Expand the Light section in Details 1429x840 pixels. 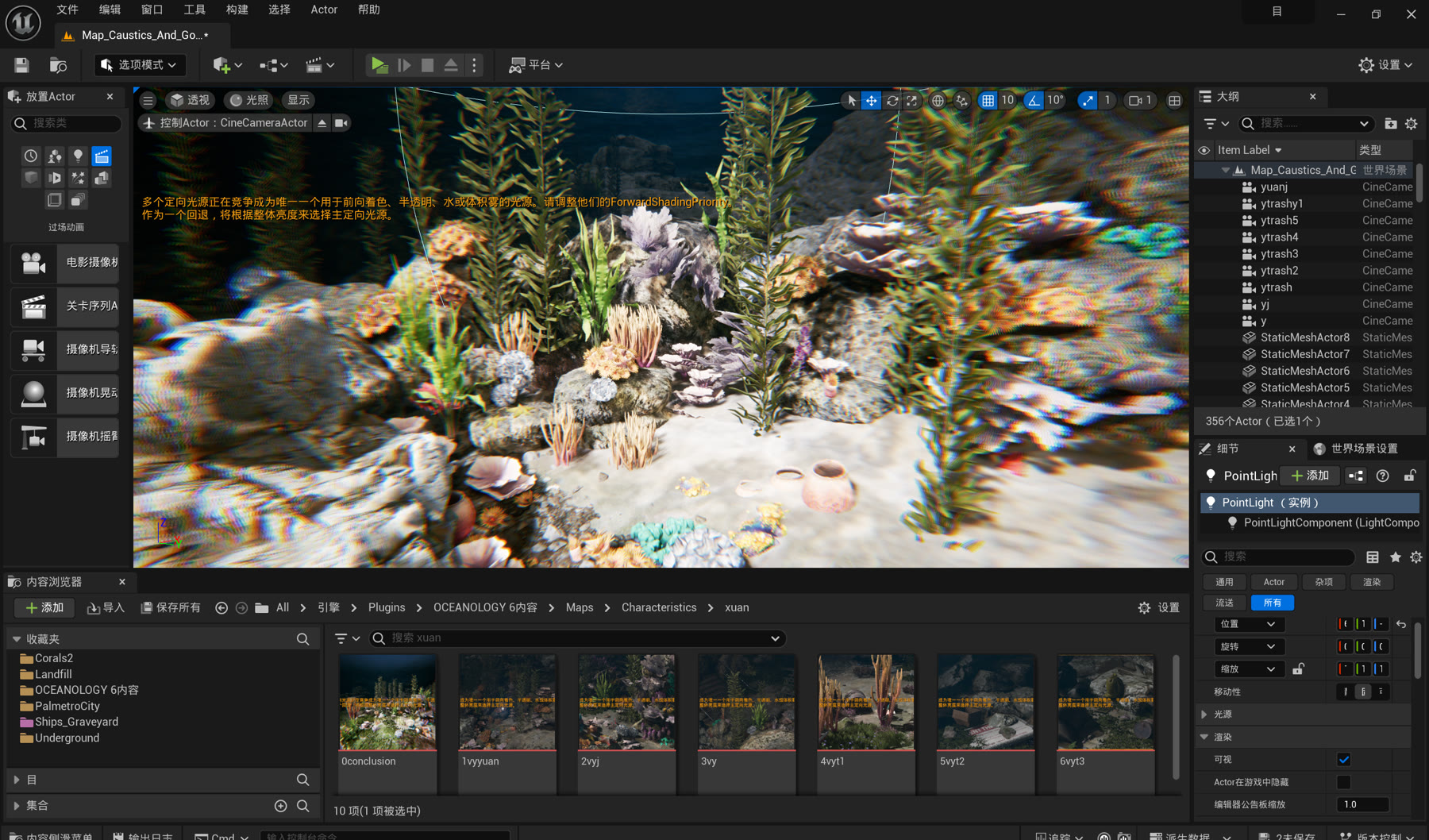(1204, 715)
